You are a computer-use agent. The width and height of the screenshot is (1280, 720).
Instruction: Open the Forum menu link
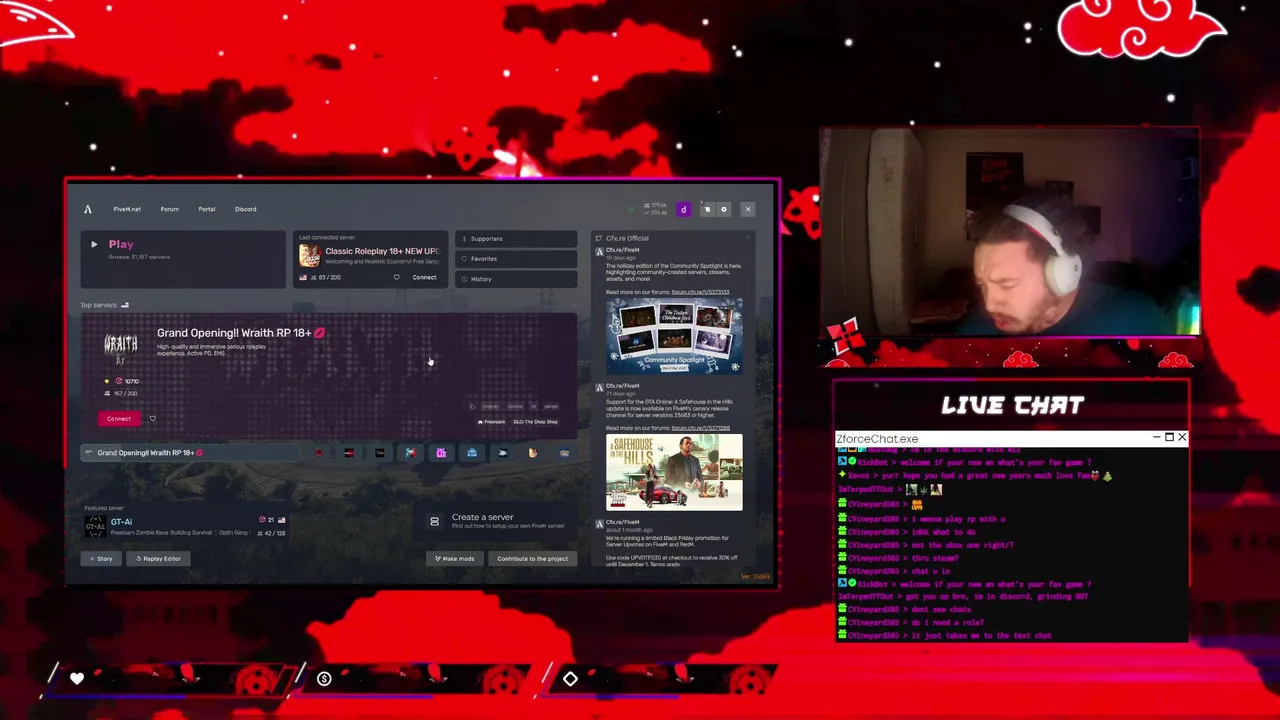click(169, 209)
